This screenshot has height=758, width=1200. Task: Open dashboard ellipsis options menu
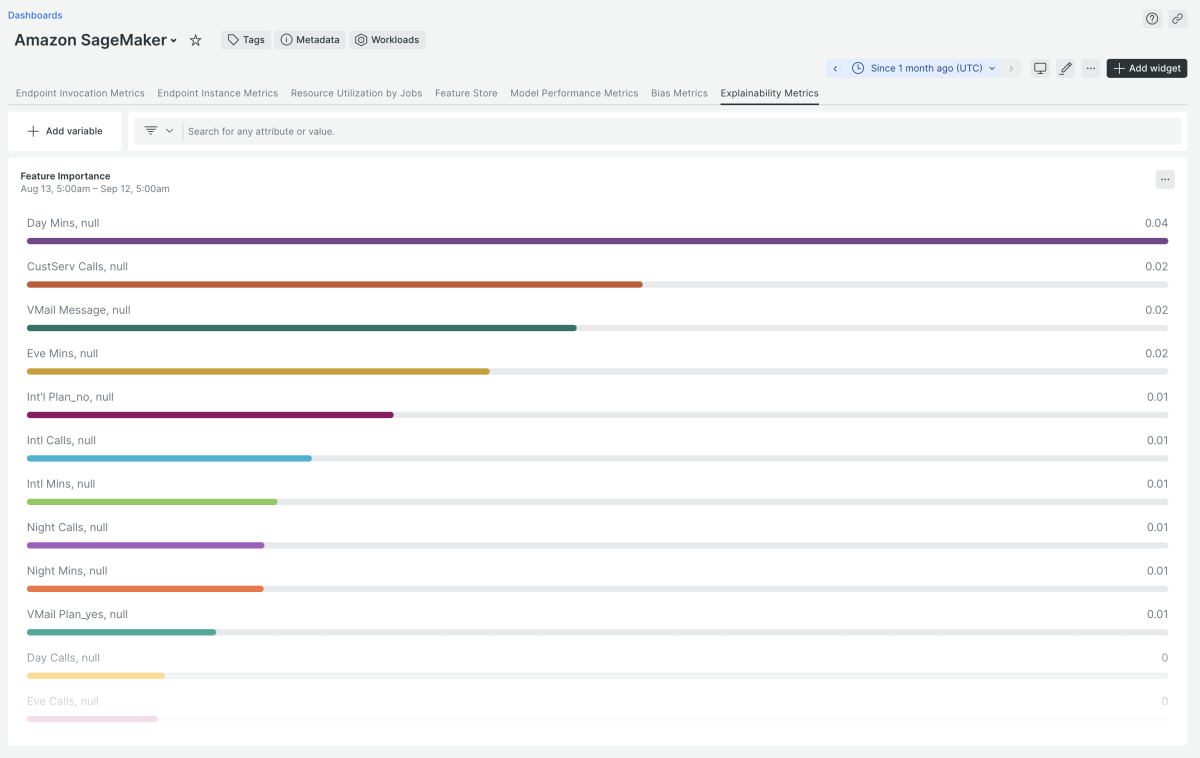1091,68
